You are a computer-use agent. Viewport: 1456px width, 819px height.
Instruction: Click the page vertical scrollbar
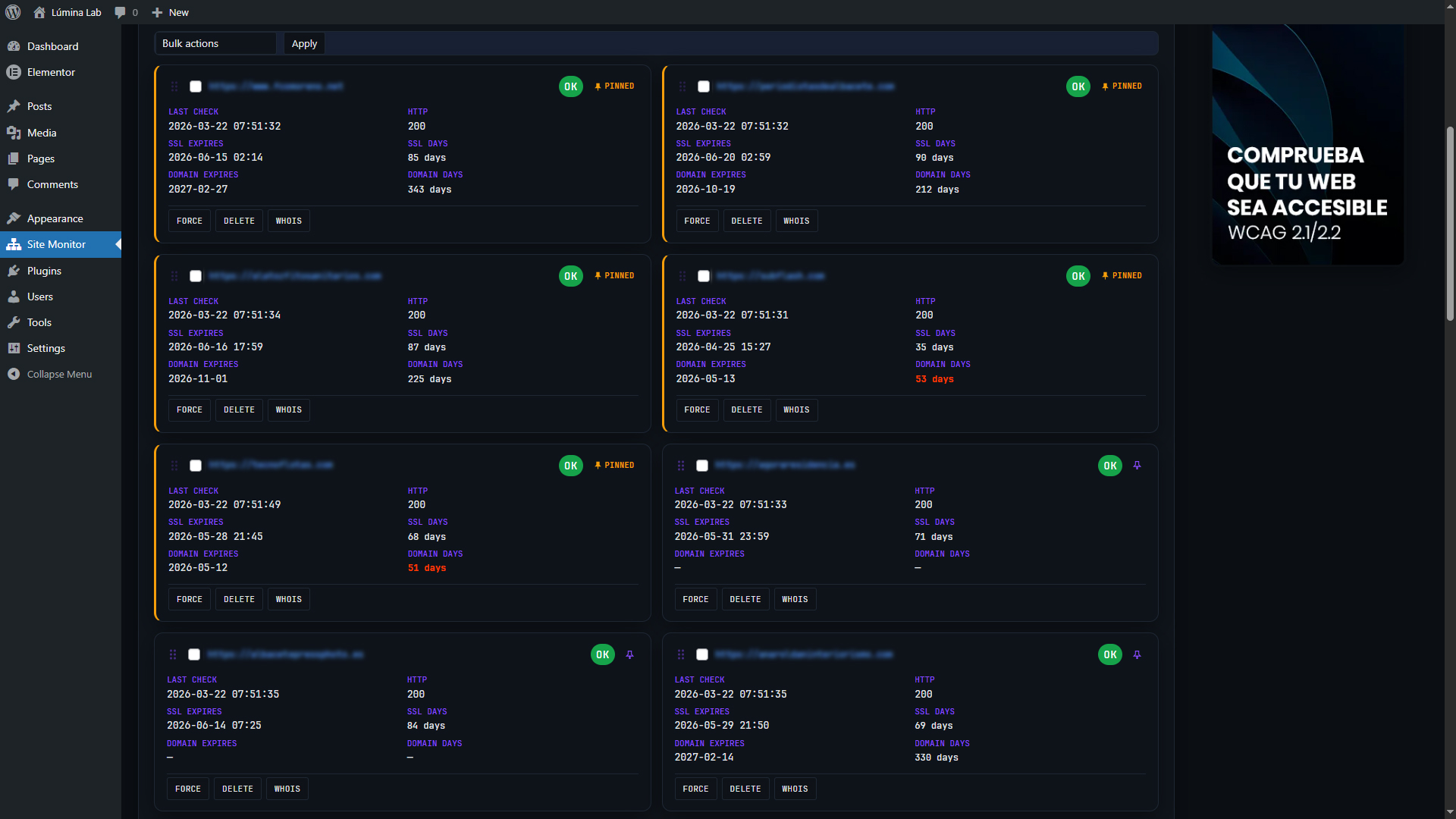click(x=1450, y=224)
